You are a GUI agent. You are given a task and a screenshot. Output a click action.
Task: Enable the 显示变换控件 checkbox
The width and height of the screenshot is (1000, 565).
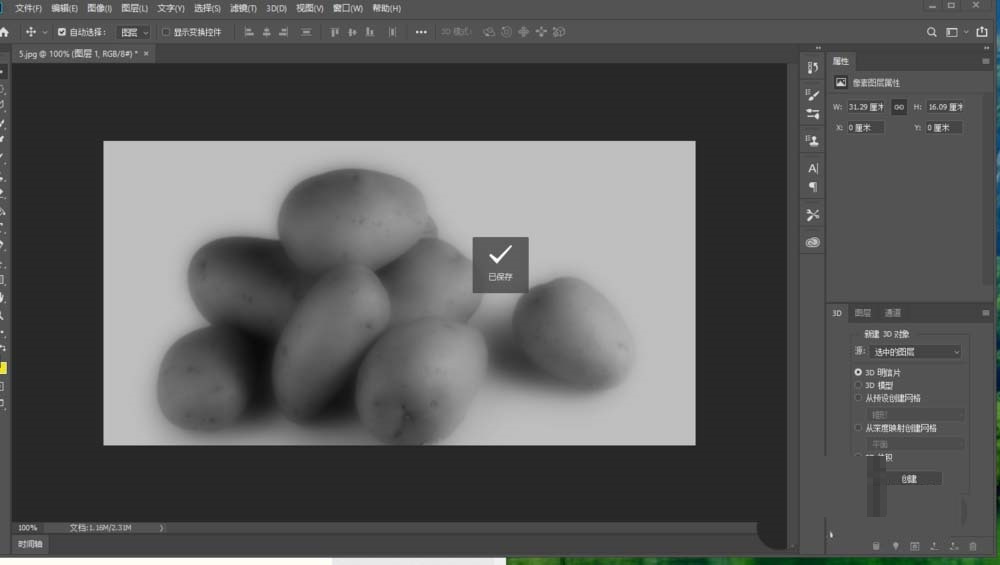click(x=166, y=32)
